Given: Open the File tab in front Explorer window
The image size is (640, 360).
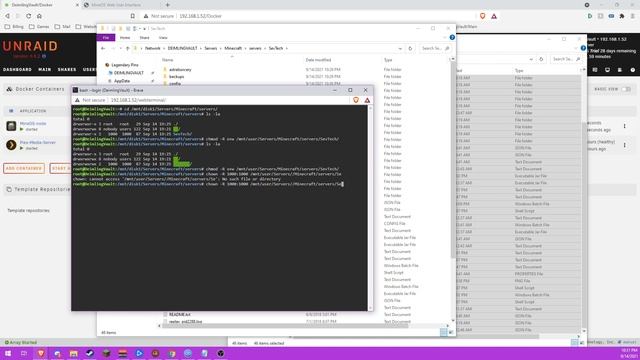Looking at the screenshot, I should [x=106, y=38].
